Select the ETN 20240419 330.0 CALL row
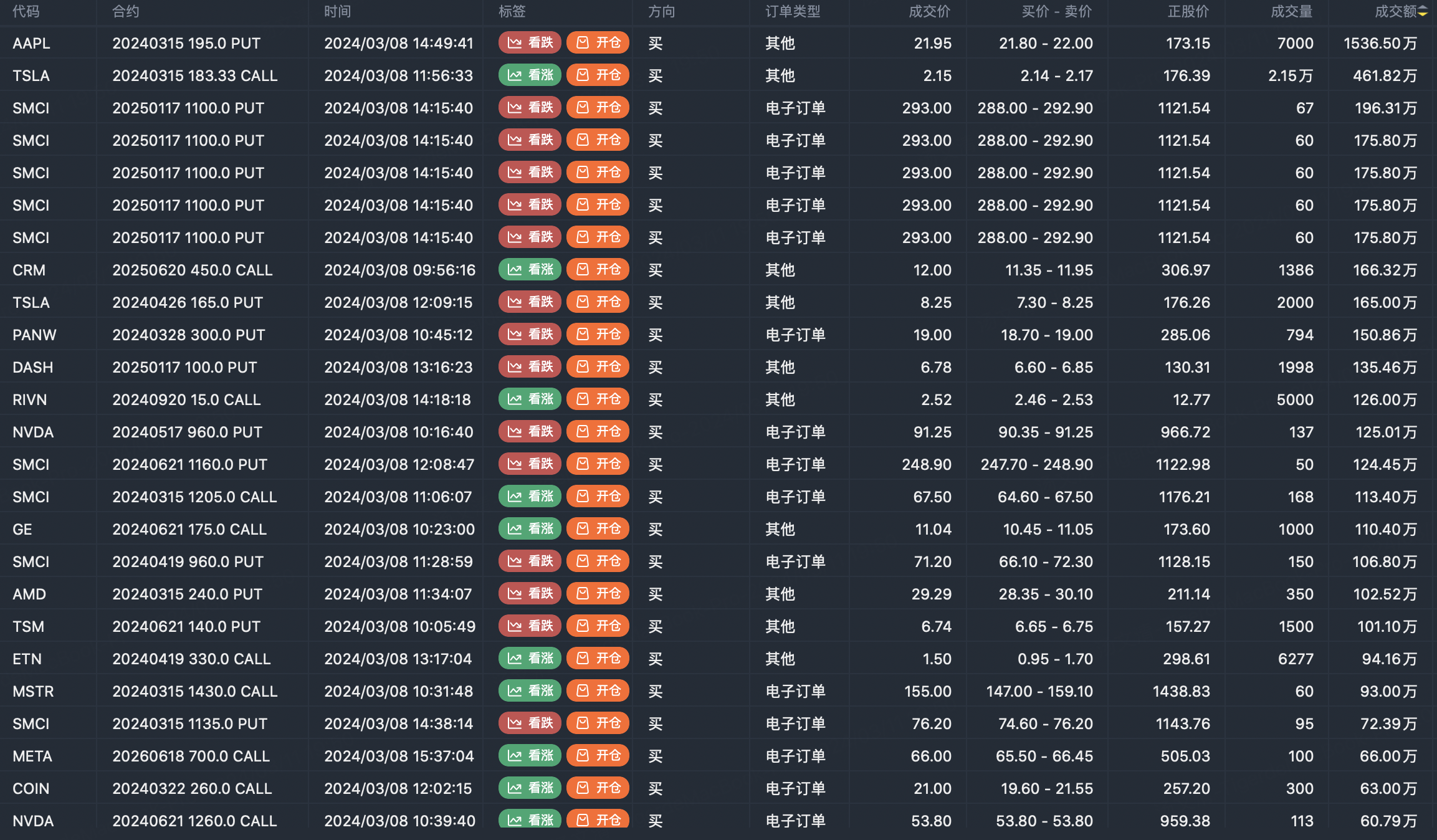1437x840 pixels. pyautogui.click(x=191, y=659)
